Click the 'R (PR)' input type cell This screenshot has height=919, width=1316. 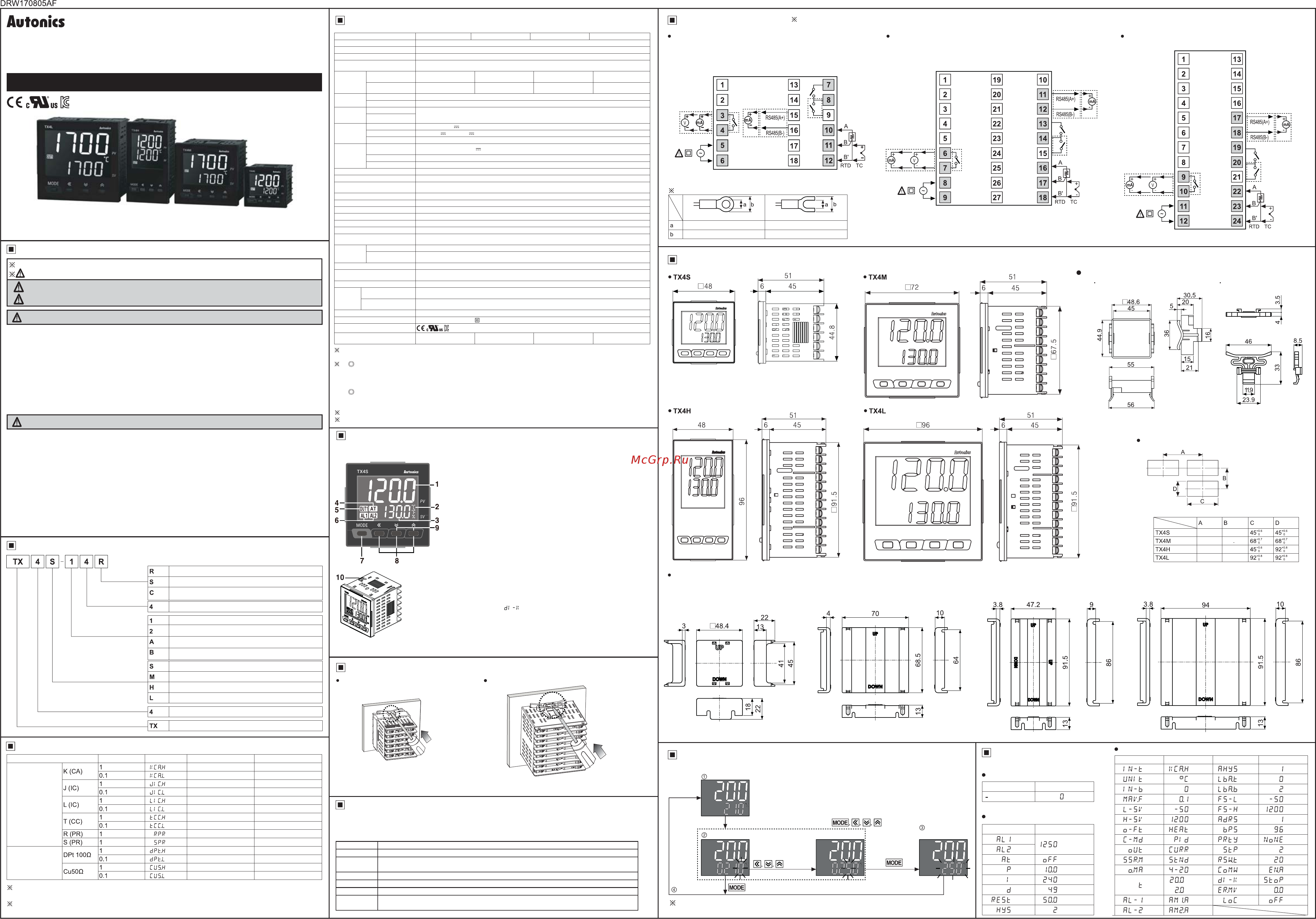[x=80, y=834]
